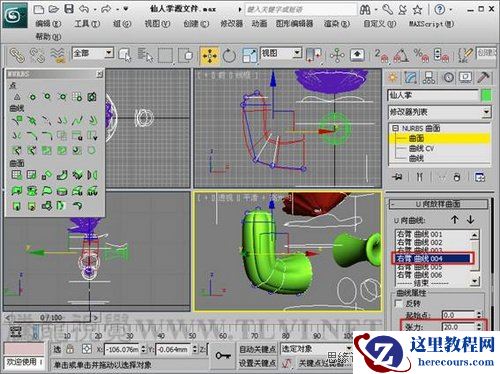Image resolution: width=500 pixels, height=374 pixels.
Task: Open the 视图(V) menu
Action: (157, 24)
